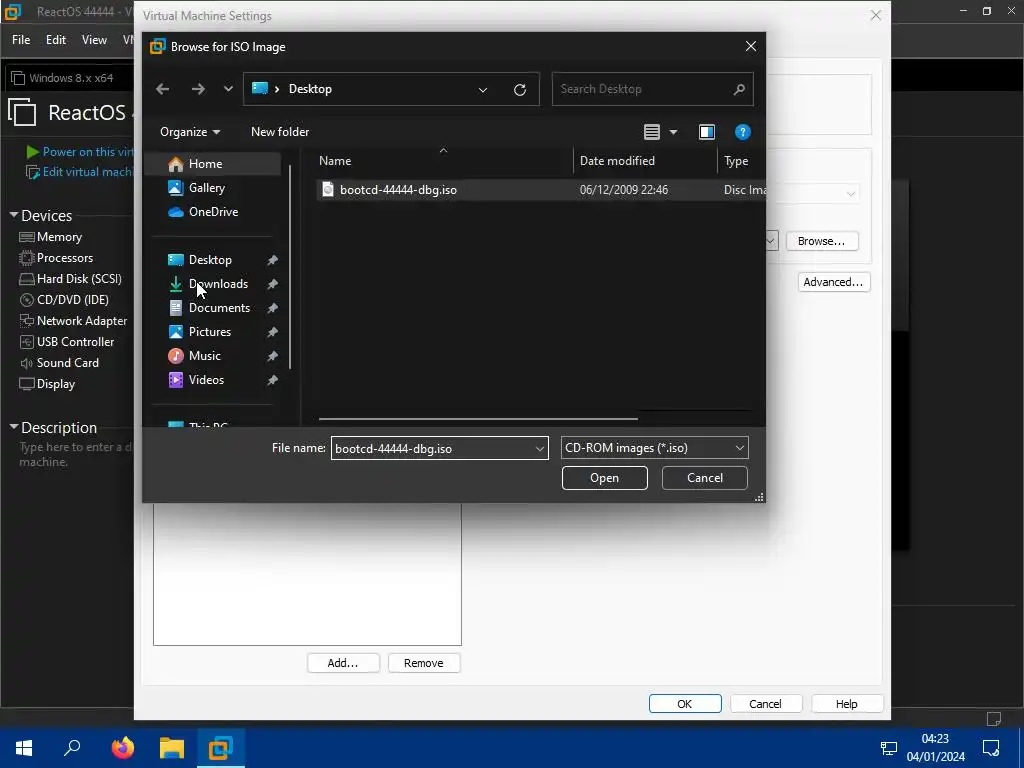This screenshot has height=768, width=1024.
Task: Switch to Windows 8.x x64 tab
Action: (x=69, y=78)
